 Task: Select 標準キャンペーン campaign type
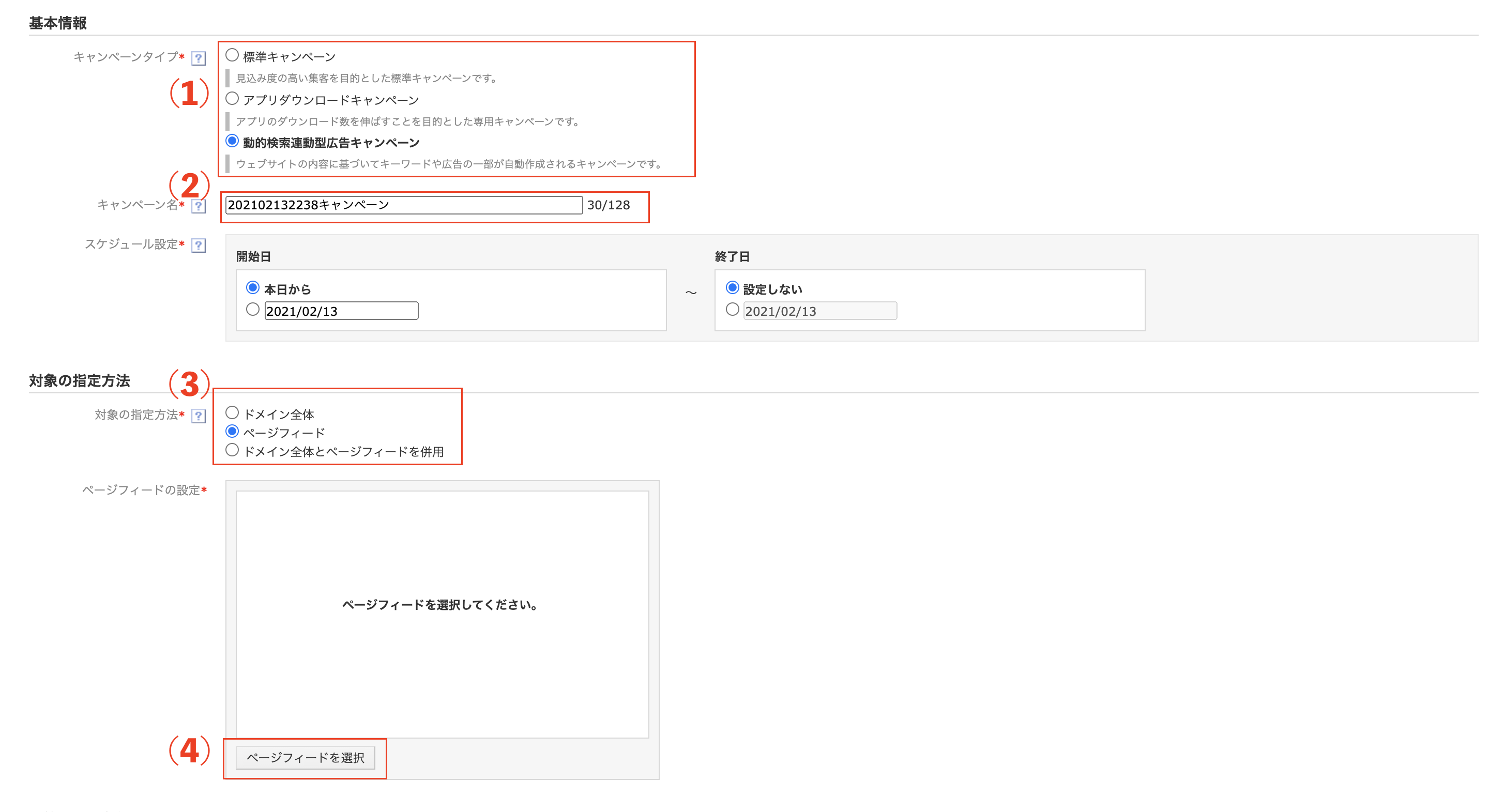click(x=232, y=54)
